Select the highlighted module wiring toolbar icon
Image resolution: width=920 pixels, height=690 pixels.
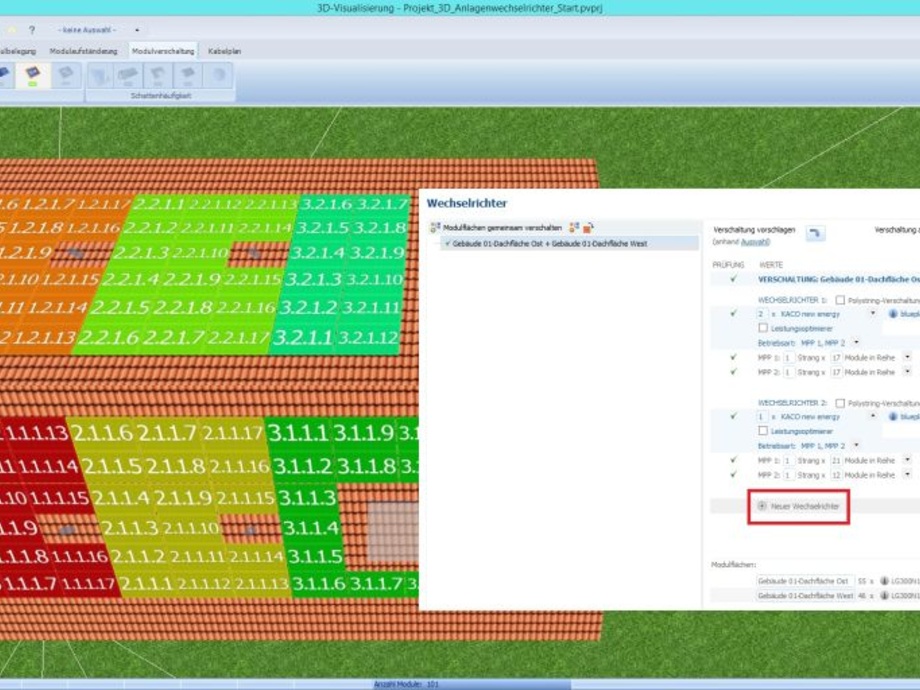tap(33, 75)
